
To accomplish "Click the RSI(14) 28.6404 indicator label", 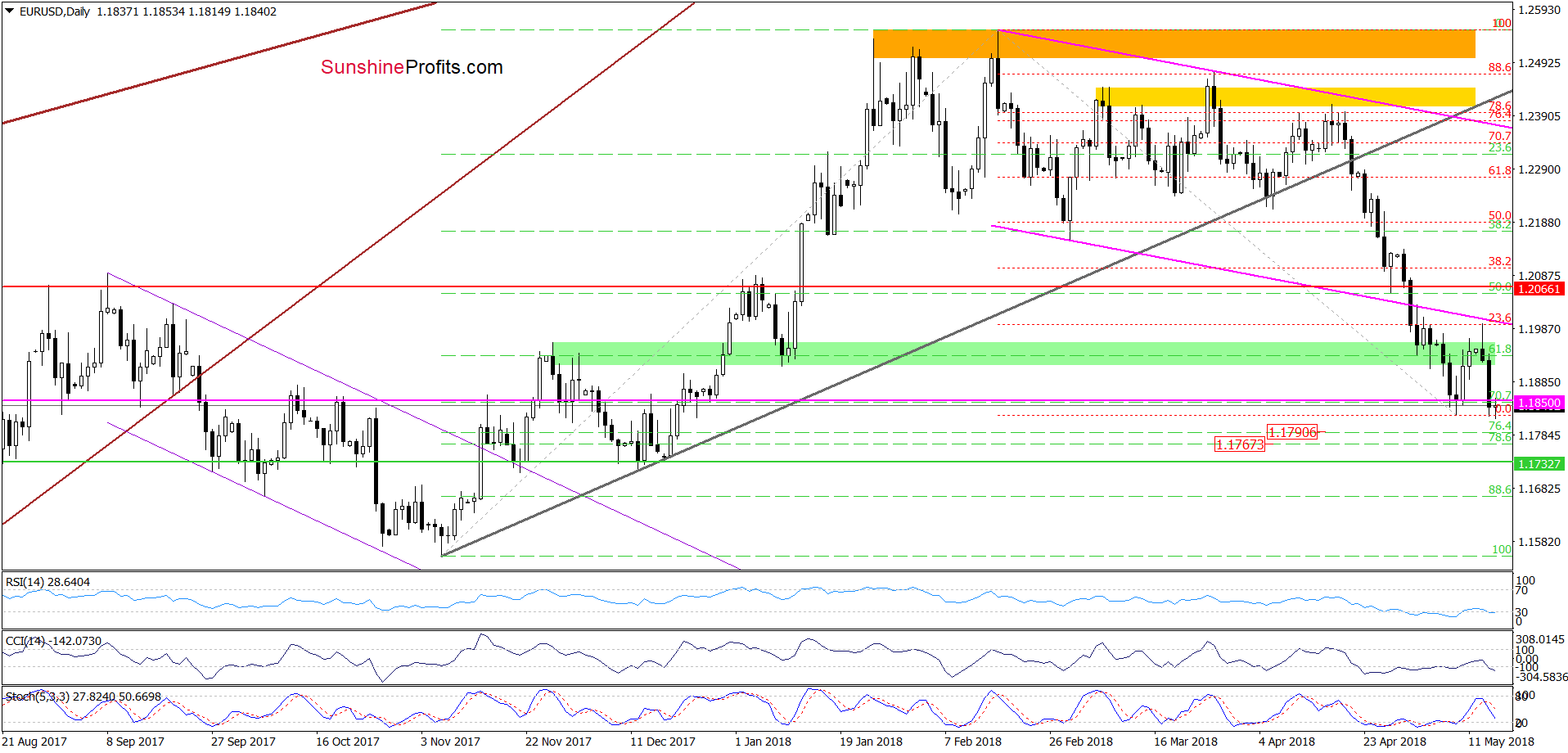I will [47, 582].
